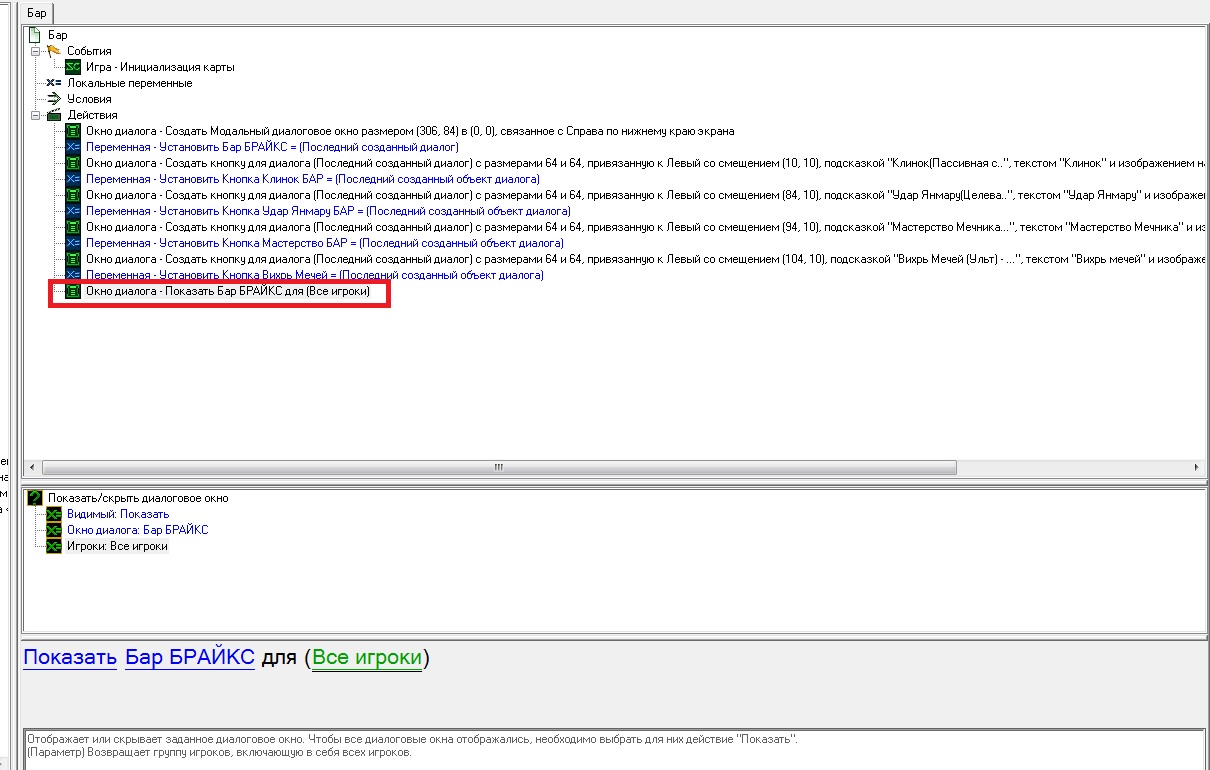Click the horizontal scrollbar thumb of the trigger tree
1210x770 pixels.
click(x=500, y=467)
